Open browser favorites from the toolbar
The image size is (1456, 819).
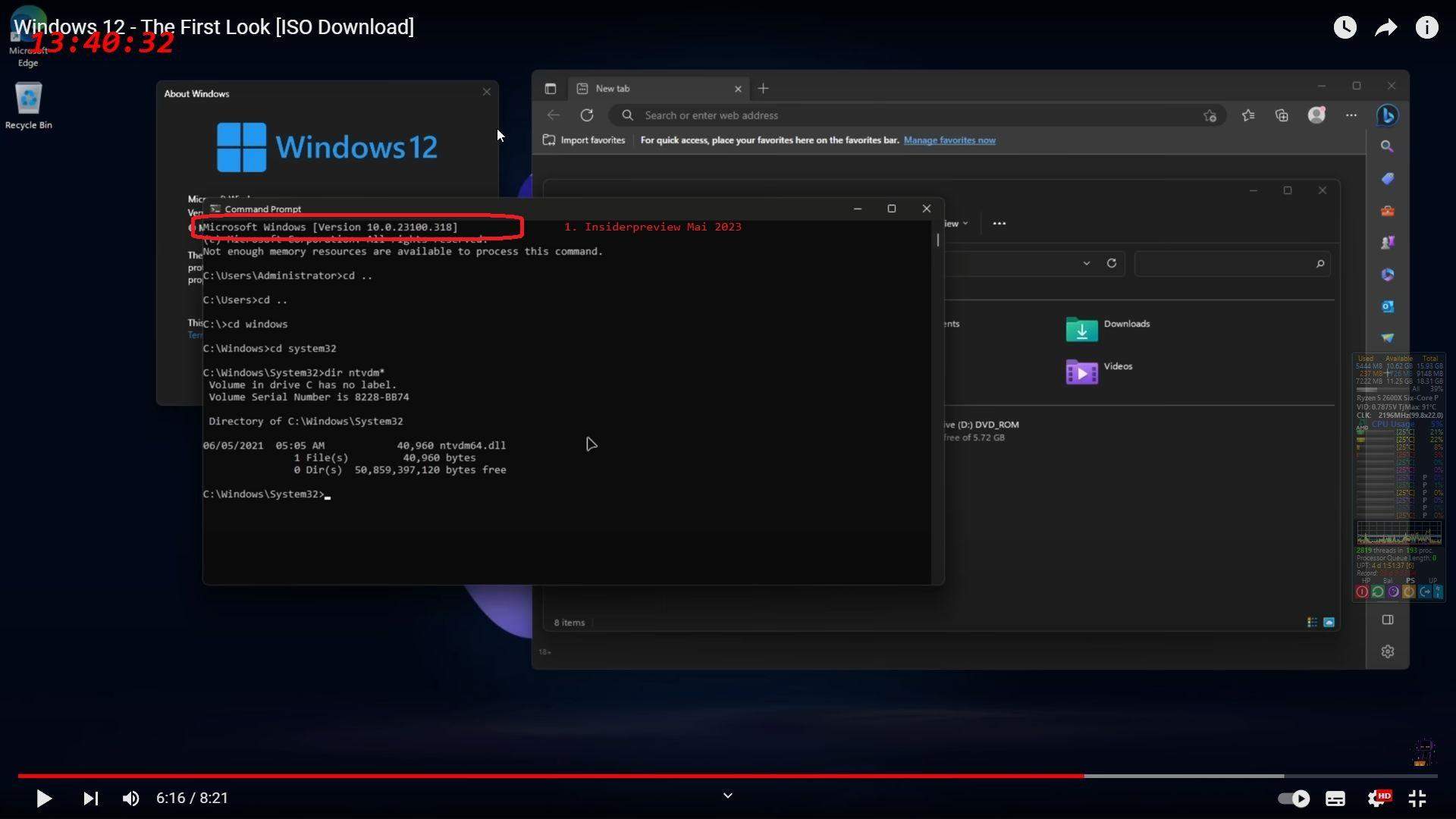tap(1248, 115)
